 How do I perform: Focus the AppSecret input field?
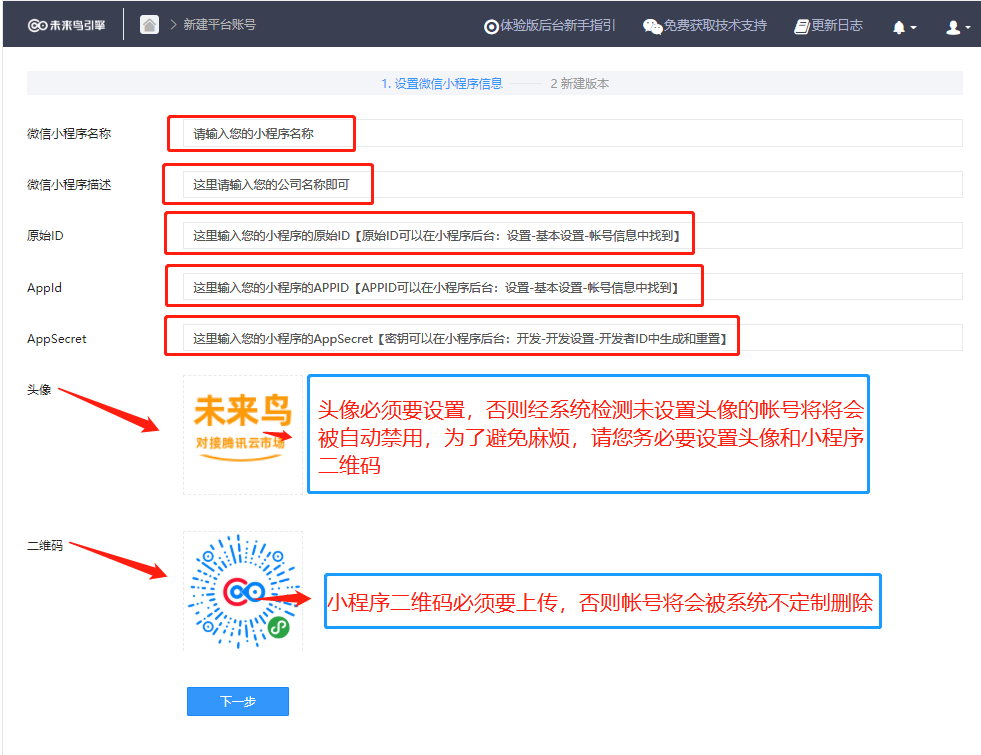click(x=572, y=338)
